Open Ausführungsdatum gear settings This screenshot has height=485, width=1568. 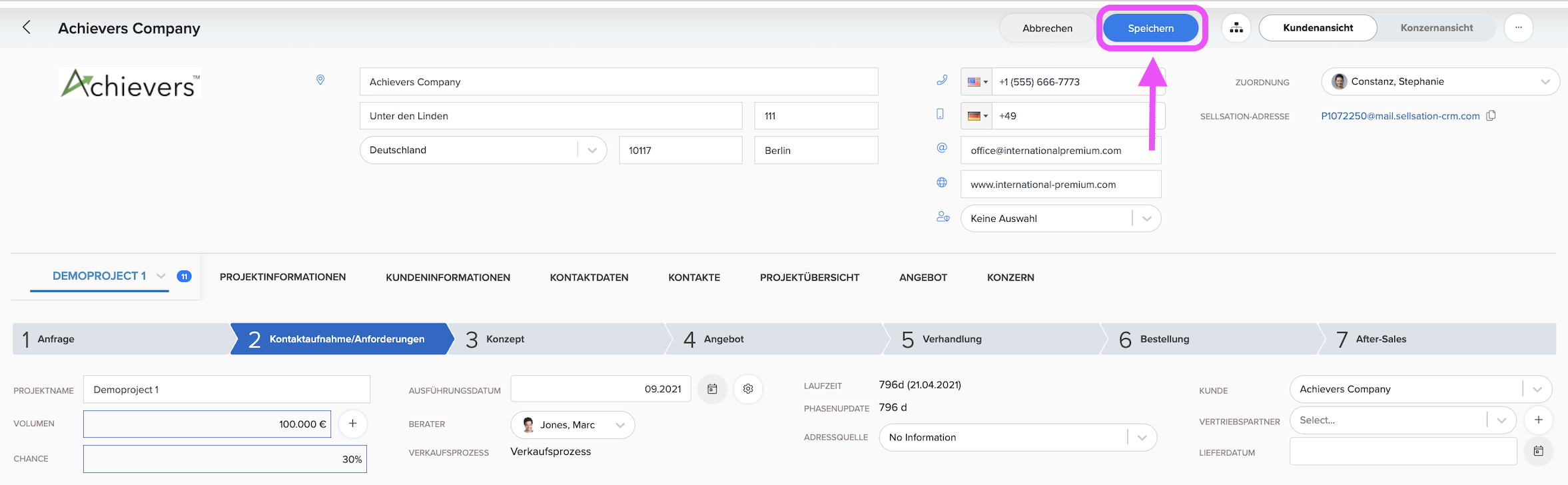coord(748,389)
